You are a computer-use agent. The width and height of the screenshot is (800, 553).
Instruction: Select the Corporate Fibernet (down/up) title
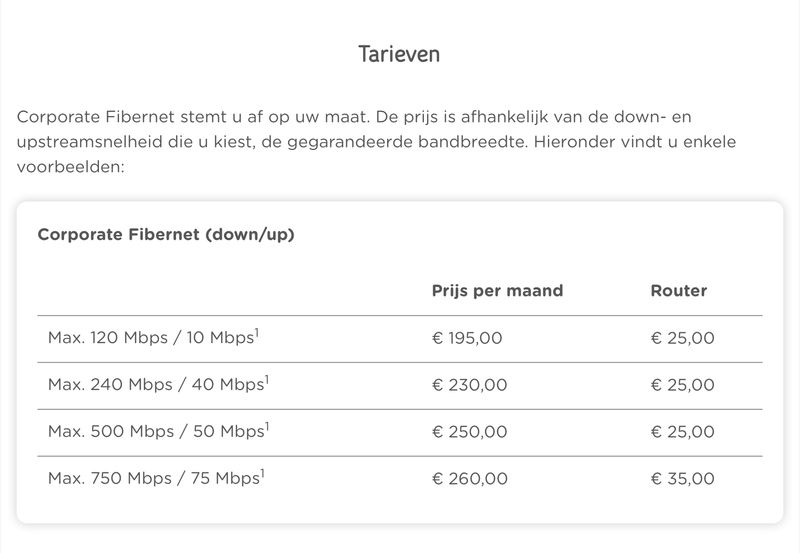(x=166, y=234)
